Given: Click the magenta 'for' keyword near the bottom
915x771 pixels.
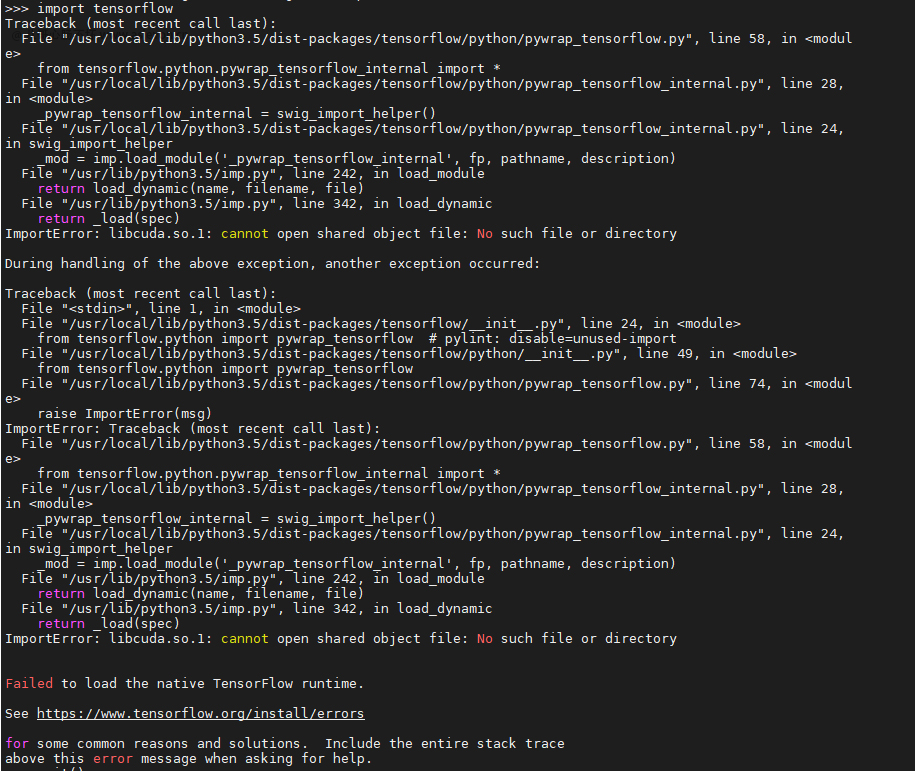Looking at the screenshot, I should 16,743.
